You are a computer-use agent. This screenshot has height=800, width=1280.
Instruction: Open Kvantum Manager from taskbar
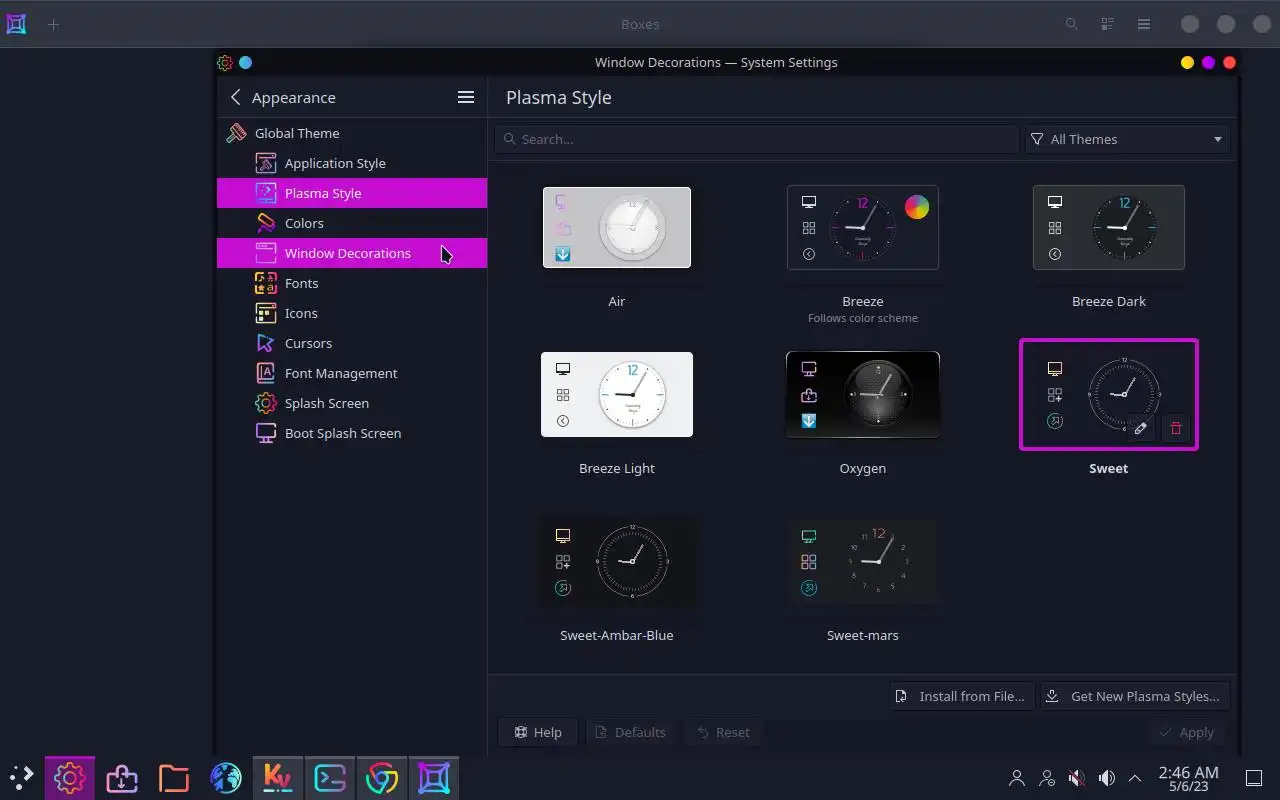278,778
